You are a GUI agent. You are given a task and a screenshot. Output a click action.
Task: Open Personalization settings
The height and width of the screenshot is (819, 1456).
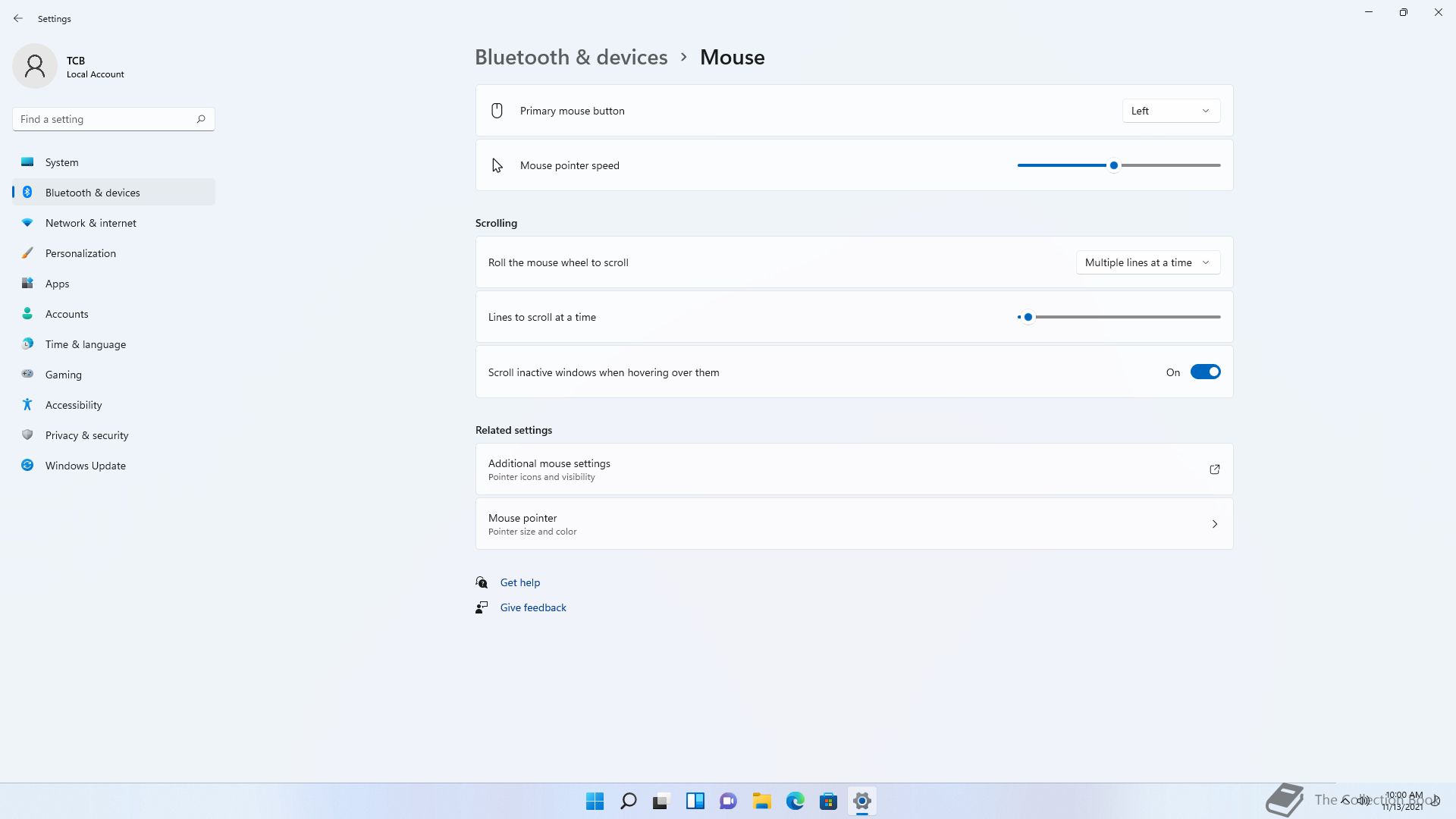[114, 253]
